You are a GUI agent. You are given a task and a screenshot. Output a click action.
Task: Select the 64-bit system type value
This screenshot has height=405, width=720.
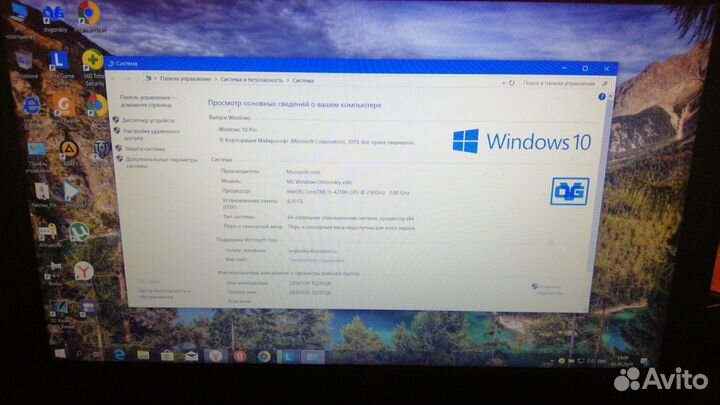coord(350,218)
